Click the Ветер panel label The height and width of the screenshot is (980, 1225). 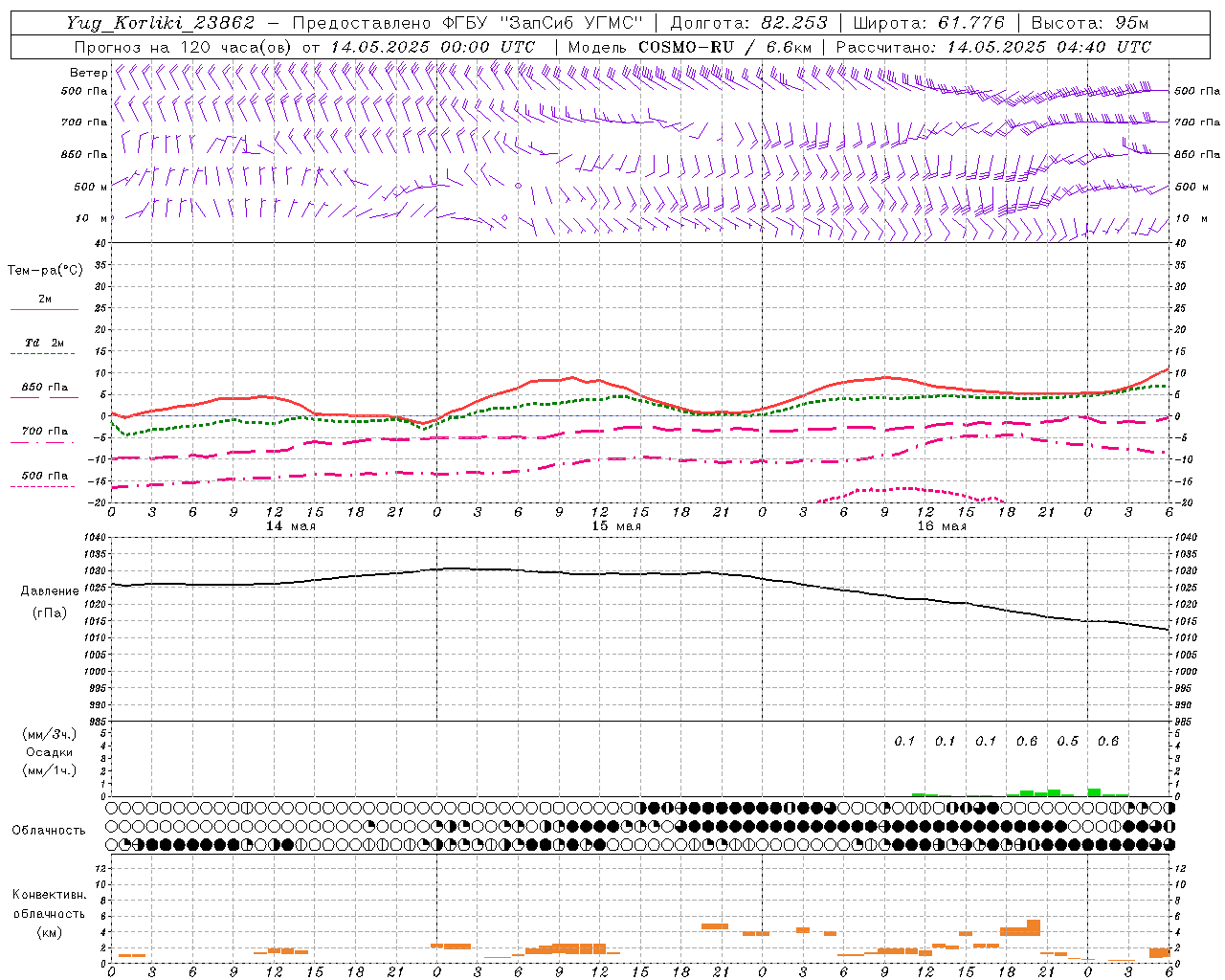tap(88, 73)
